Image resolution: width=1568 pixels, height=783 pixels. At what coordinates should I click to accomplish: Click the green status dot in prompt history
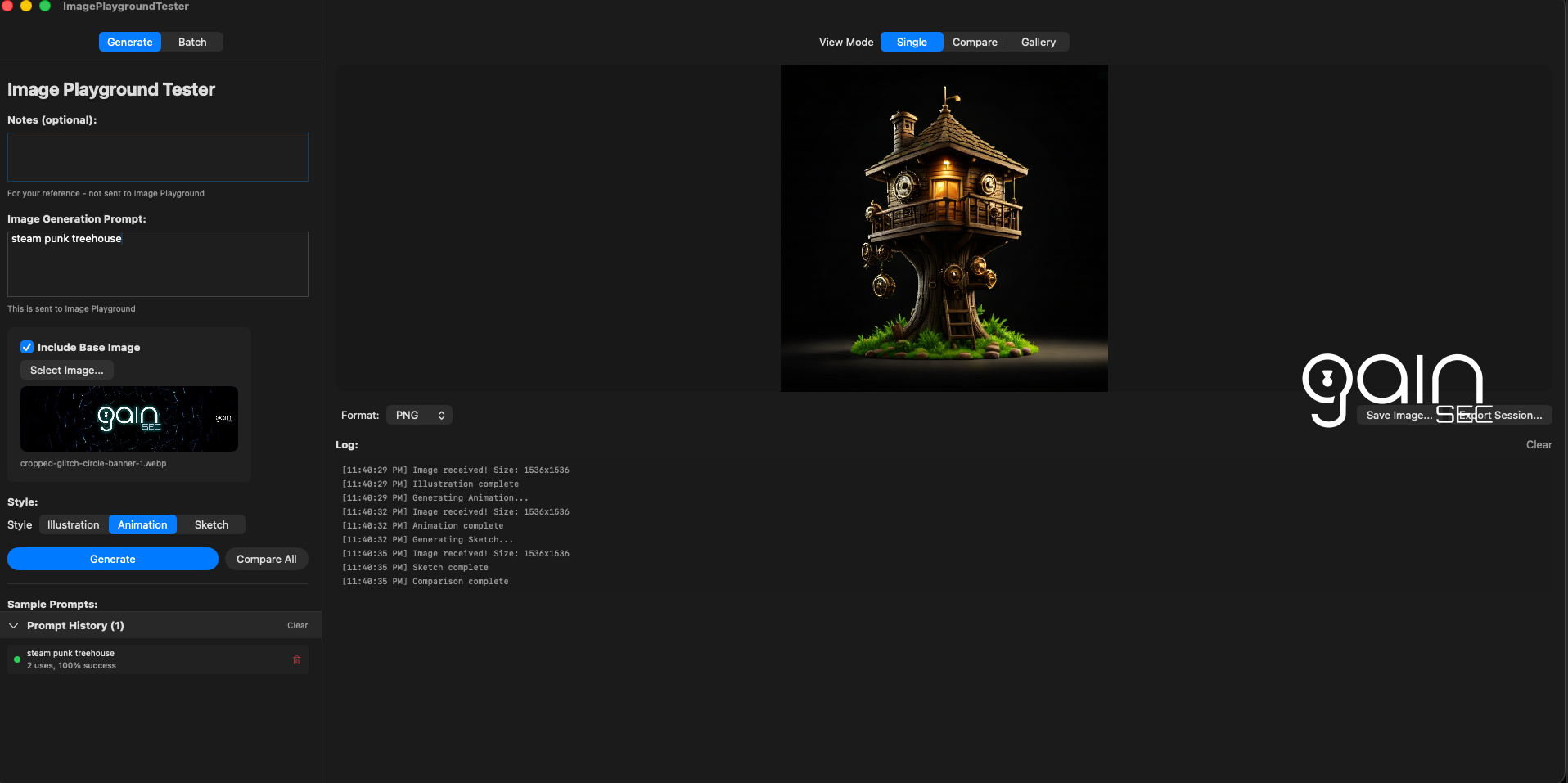point(17,659)
